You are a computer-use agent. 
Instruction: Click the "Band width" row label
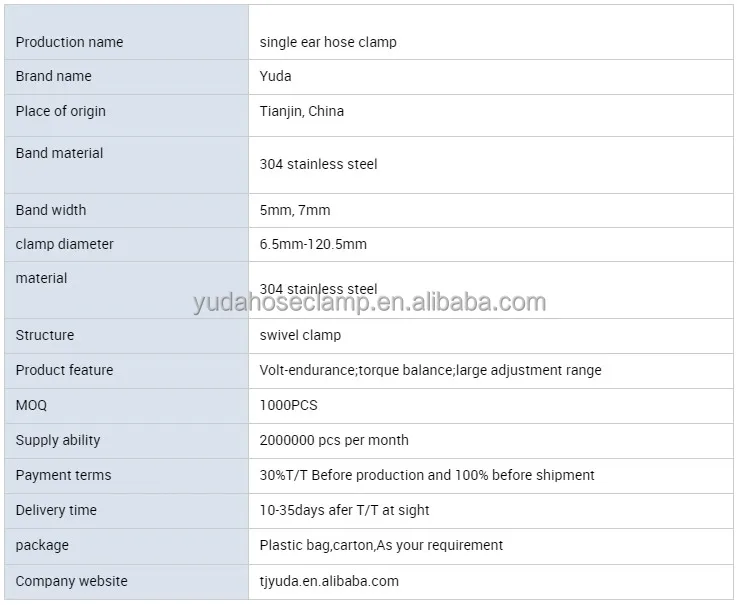click(51, 210)
